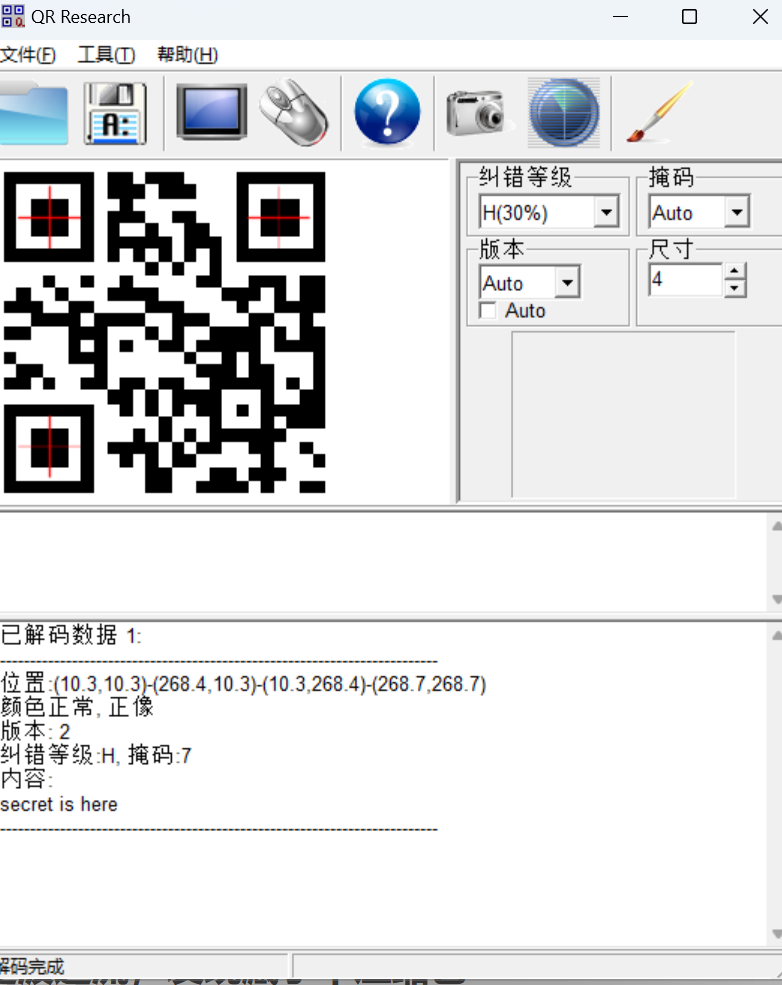Click the size input field showing 4
This screenshot has width=782, height=985.
(x=685, y=280)
